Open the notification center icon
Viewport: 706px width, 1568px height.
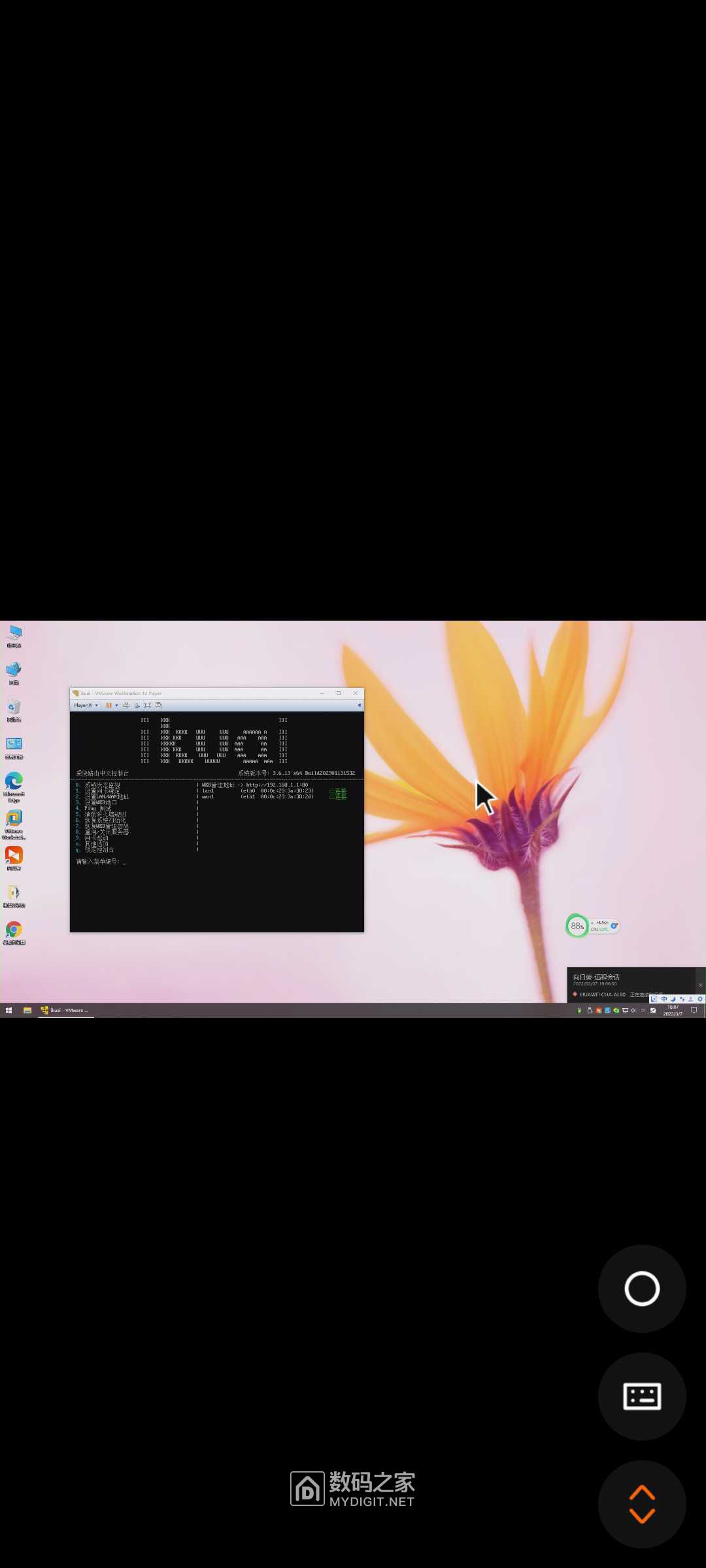[694, 1011]
